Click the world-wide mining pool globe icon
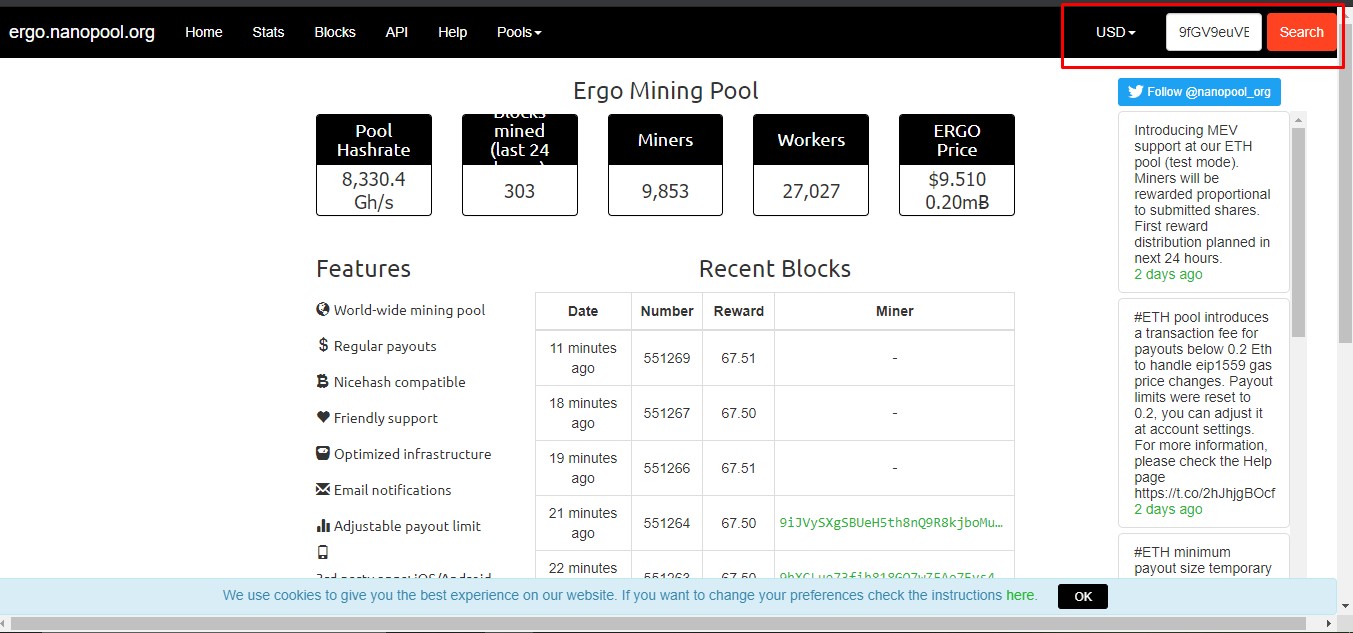The width and height of the screenshot is (1353, 633). click(x=322, y=310)
